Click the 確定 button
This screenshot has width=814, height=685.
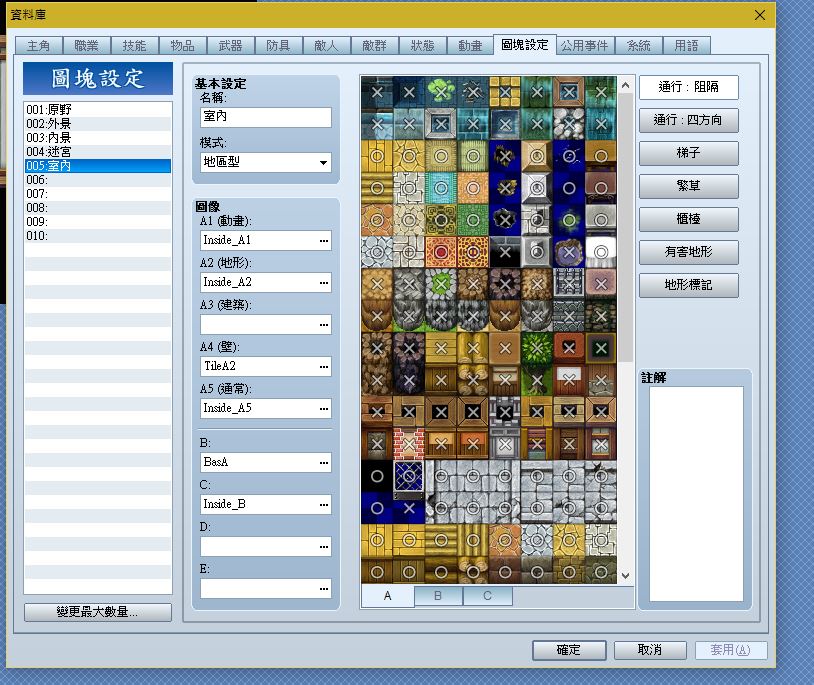pos(569,650)
